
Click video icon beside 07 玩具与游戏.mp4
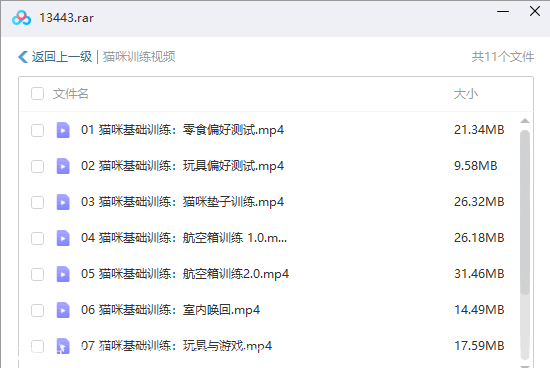pos(63,346)
